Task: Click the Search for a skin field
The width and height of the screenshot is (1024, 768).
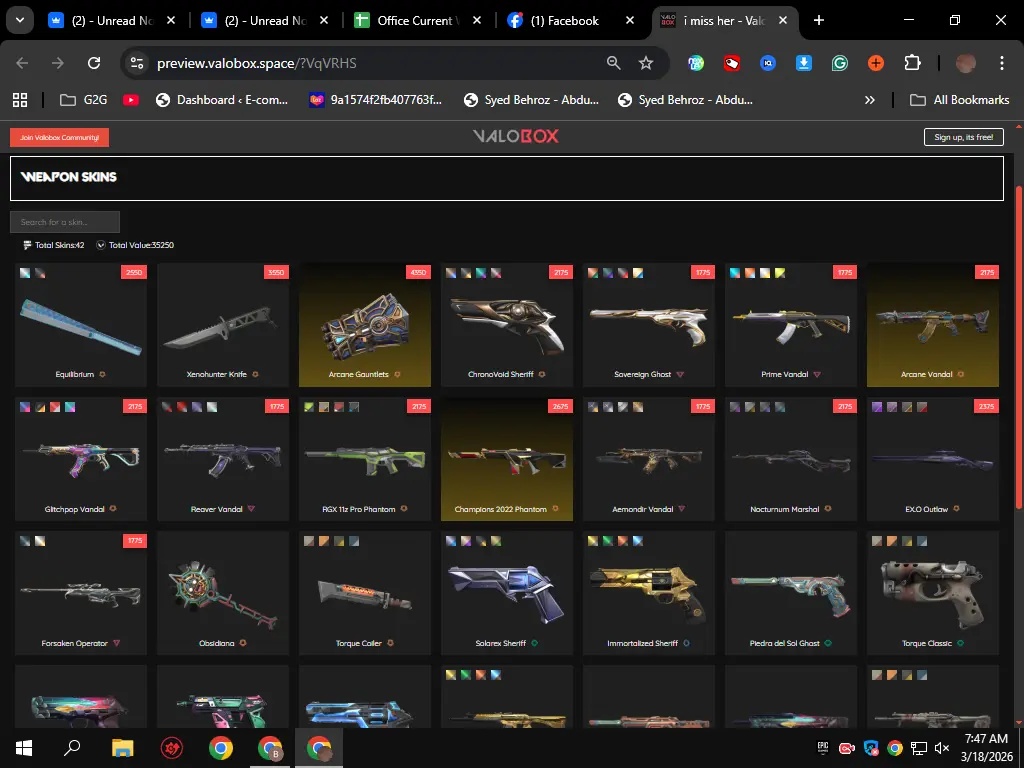Action: tap(65, 222)
